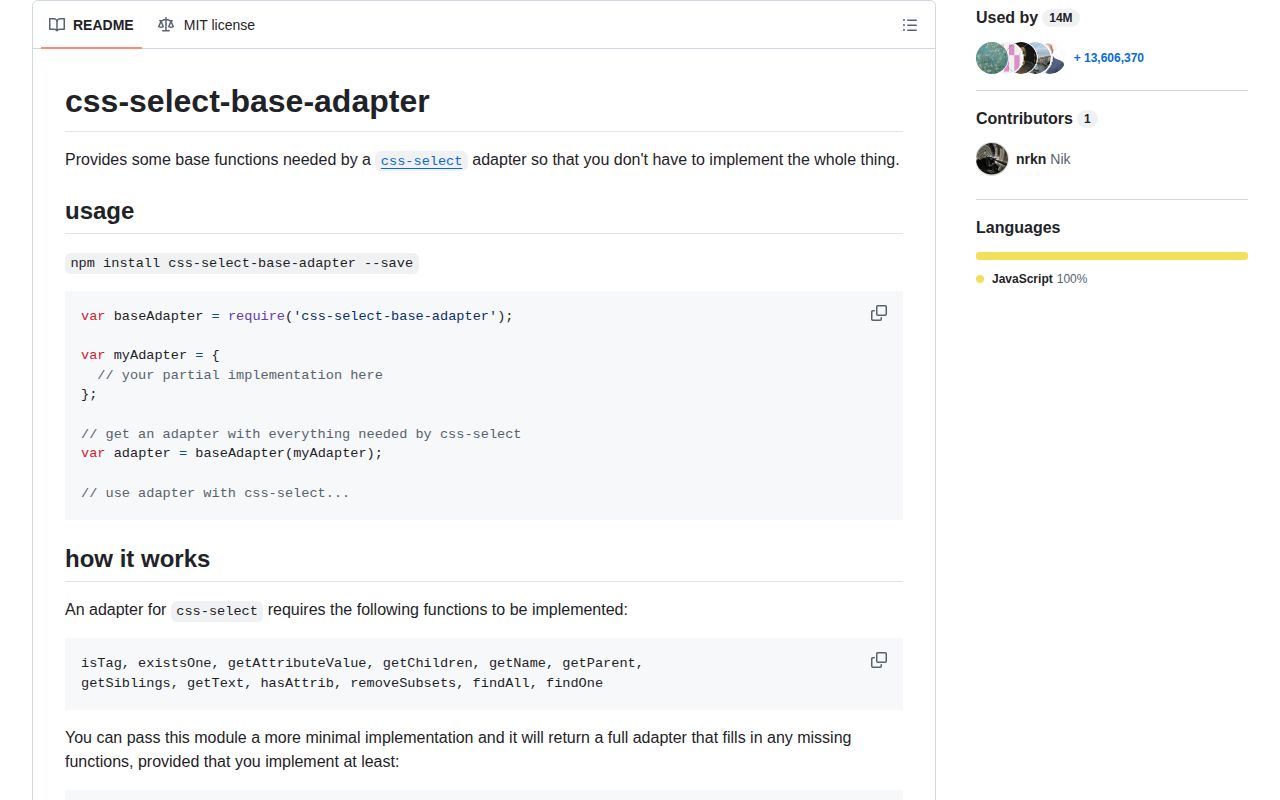
Task: Click the yellow dot beside JavaScript
Action: tap(980, 279)
